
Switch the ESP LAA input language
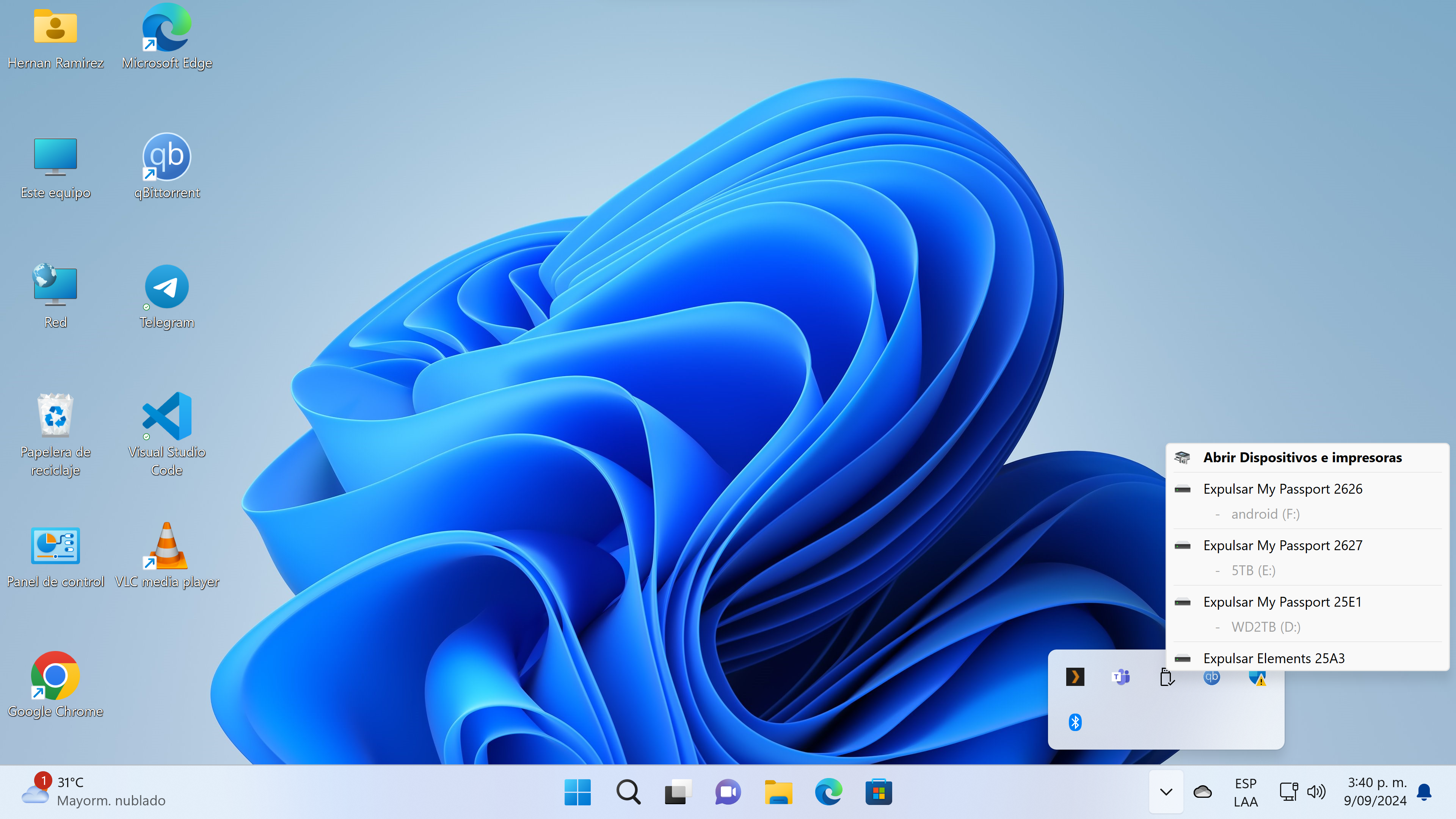pos(1246,792)
